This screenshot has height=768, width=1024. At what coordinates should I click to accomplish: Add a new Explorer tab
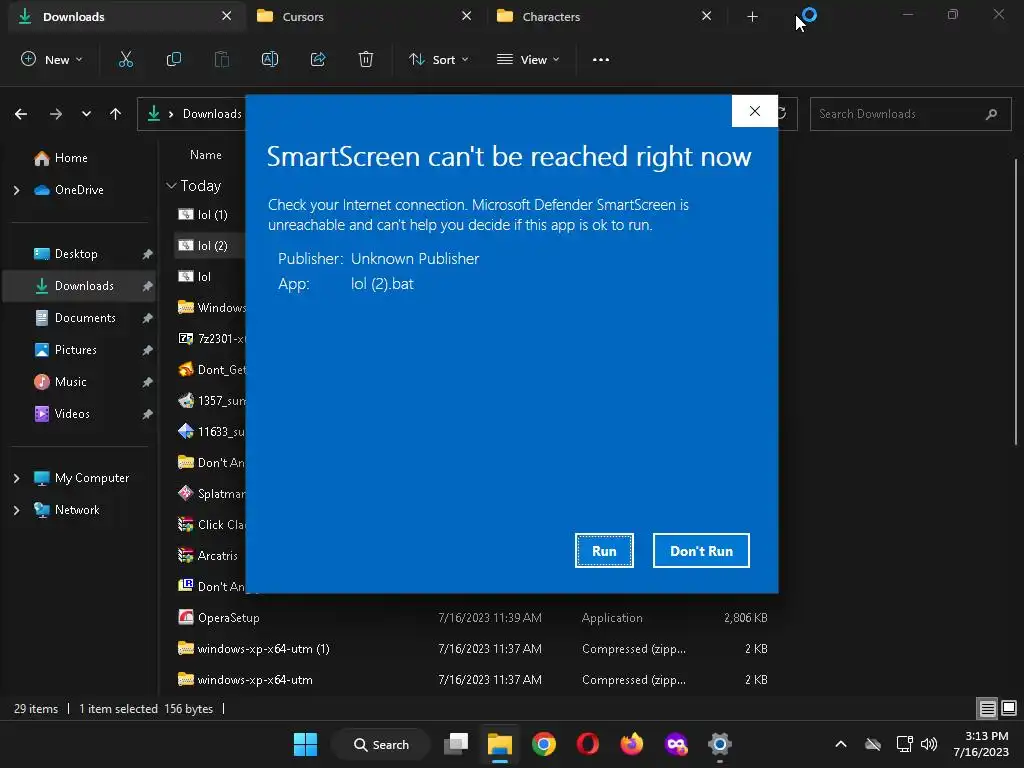pyautogui.click(x=752, y=17)
